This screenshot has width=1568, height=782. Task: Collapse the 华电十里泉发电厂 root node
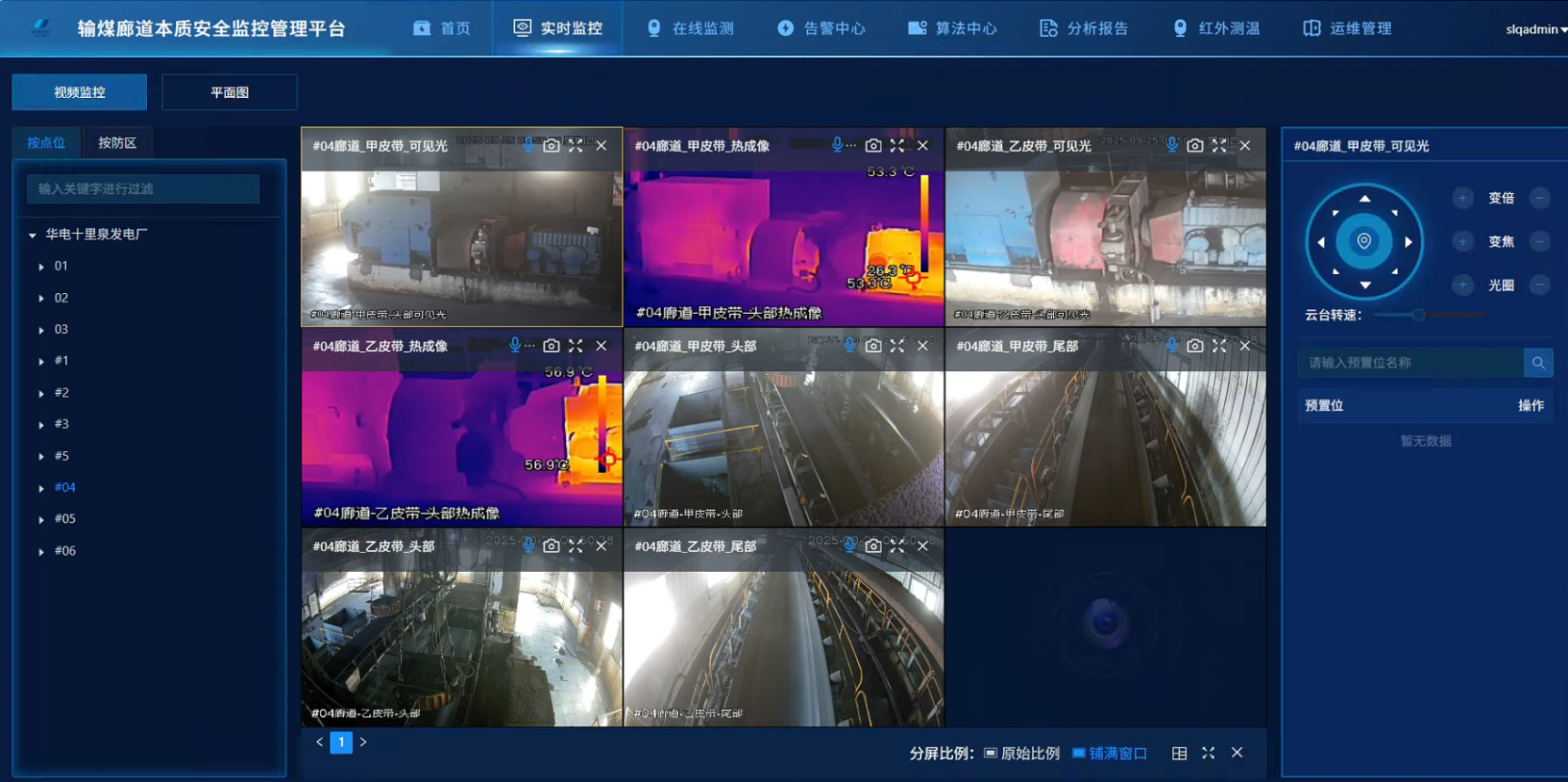click(x=33, y=235)
